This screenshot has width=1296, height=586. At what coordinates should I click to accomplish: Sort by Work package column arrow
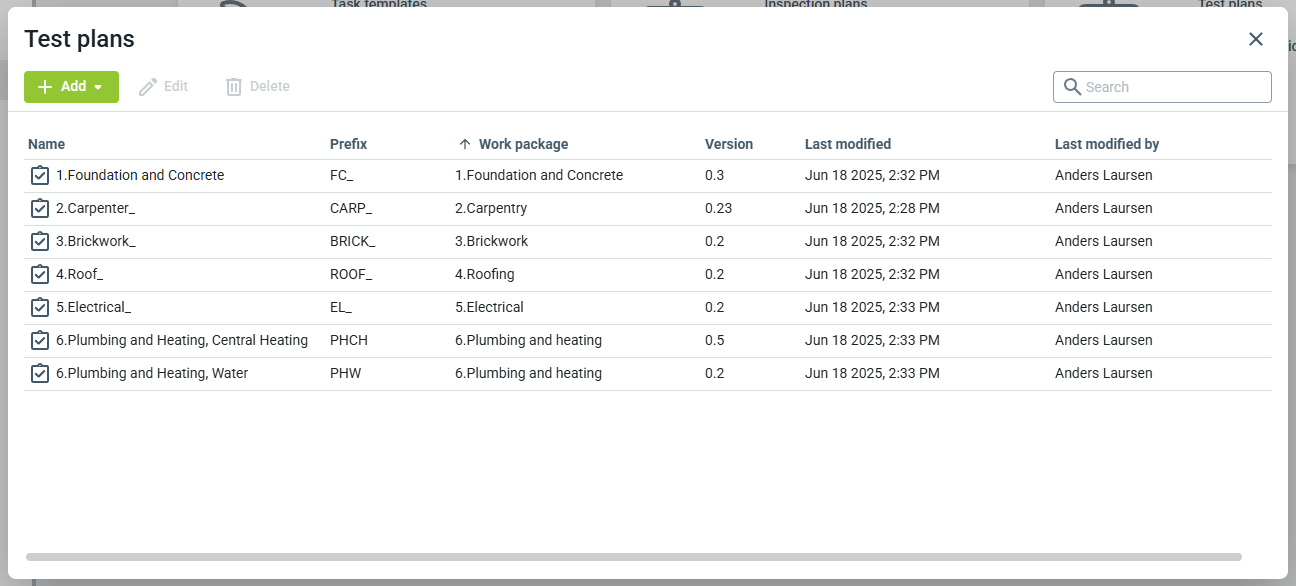point(465,144)
